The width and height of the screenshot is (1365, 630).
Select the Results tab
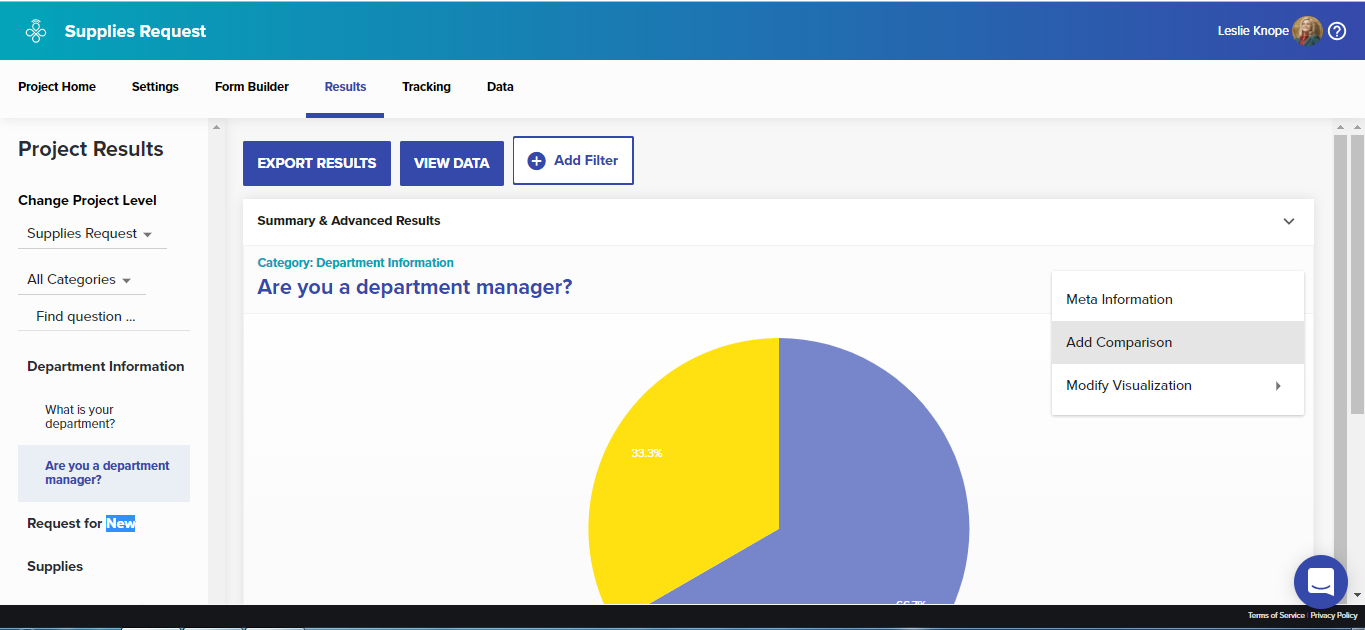pyautogui.click(x=345, y=87)
